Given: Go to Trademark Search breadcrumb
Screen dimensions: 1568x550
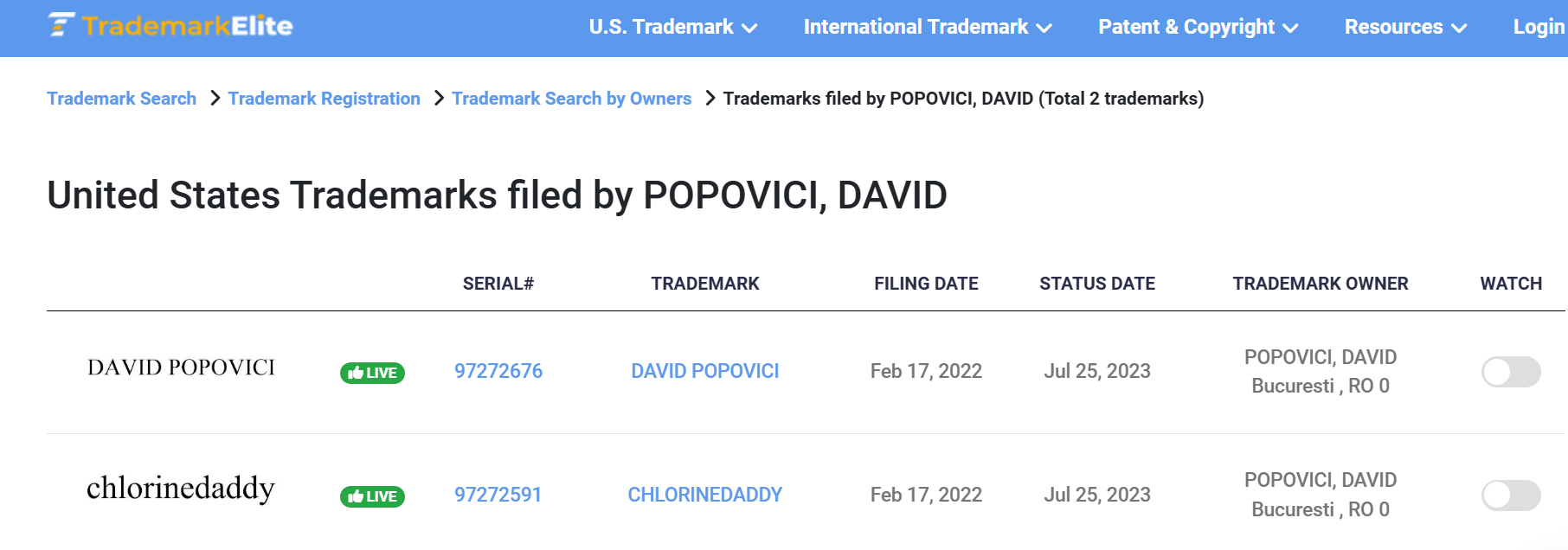Looking at the screenshot, I should coord(122,99).
